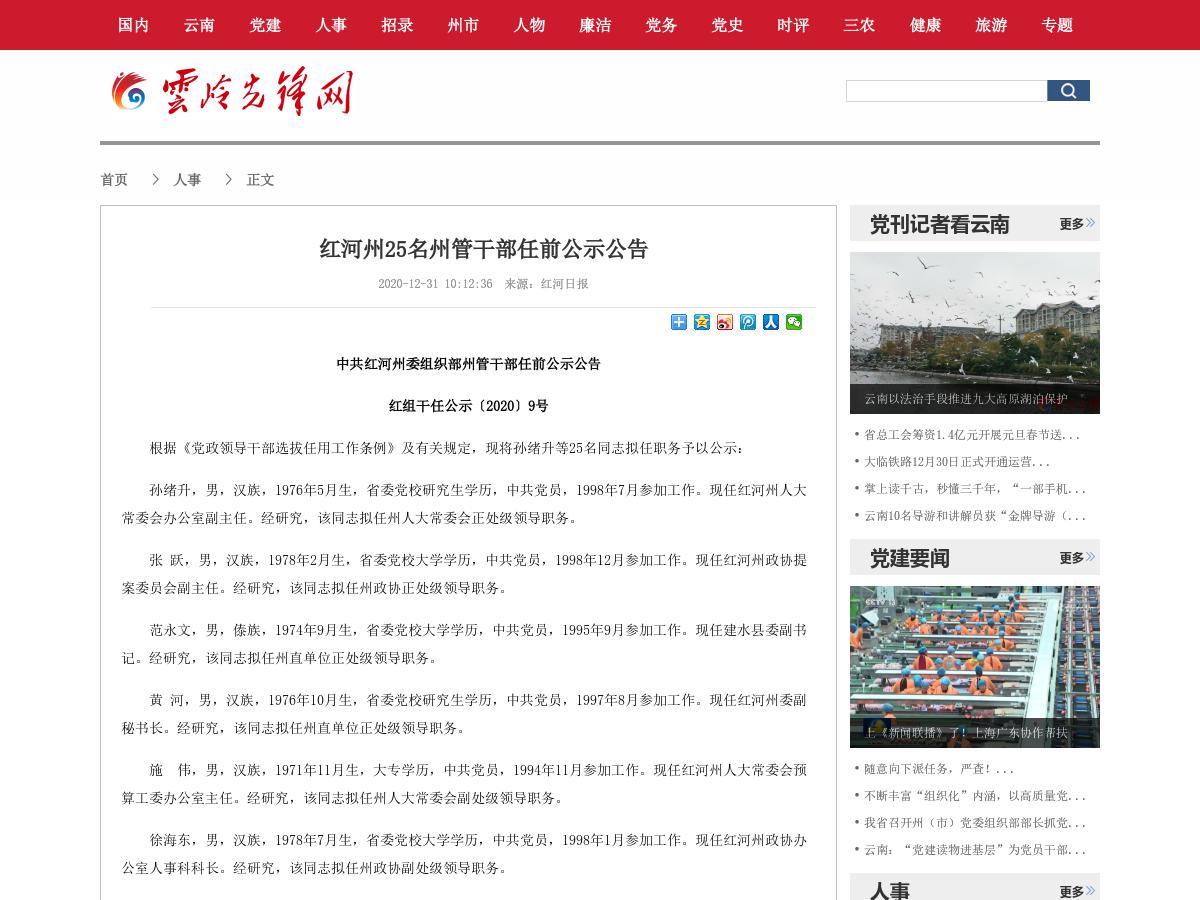
Task: Open the 国内 navigation menu item
Action: pos(133,25)
